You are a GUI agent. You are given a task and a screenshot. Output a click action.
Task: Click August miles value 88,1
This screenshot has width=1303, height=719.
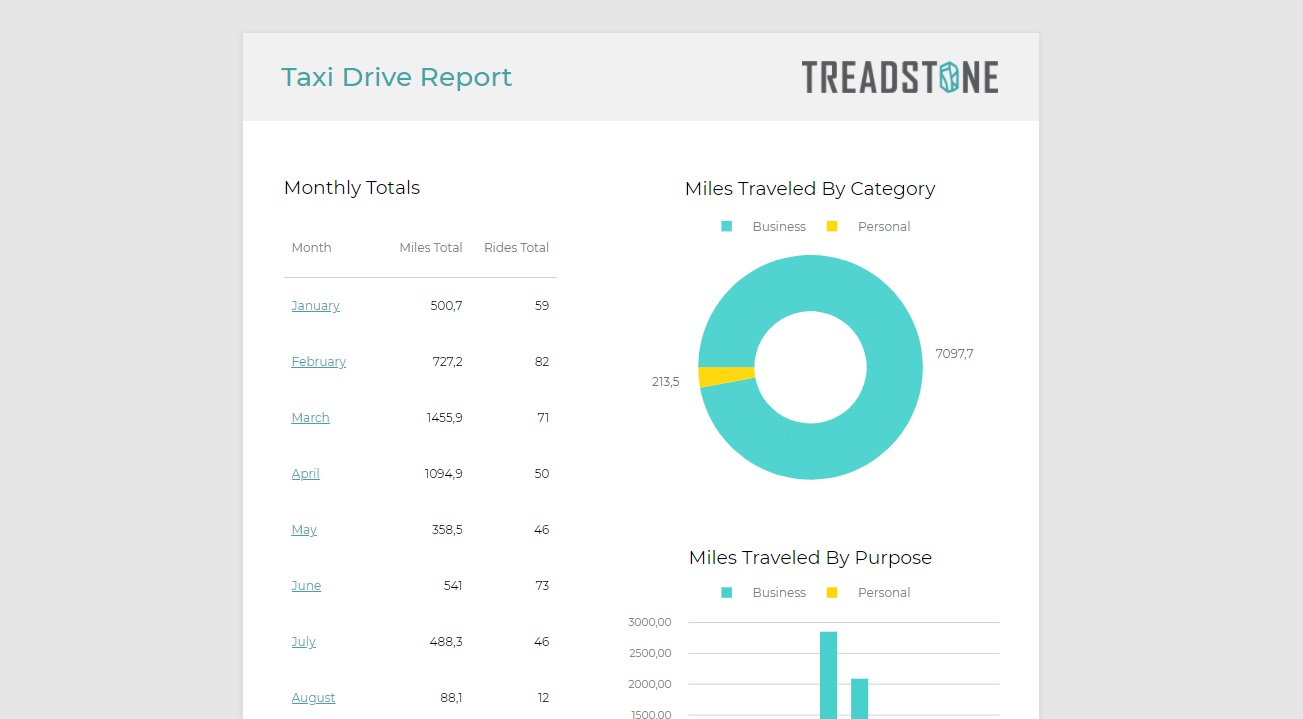click(451, 698)
